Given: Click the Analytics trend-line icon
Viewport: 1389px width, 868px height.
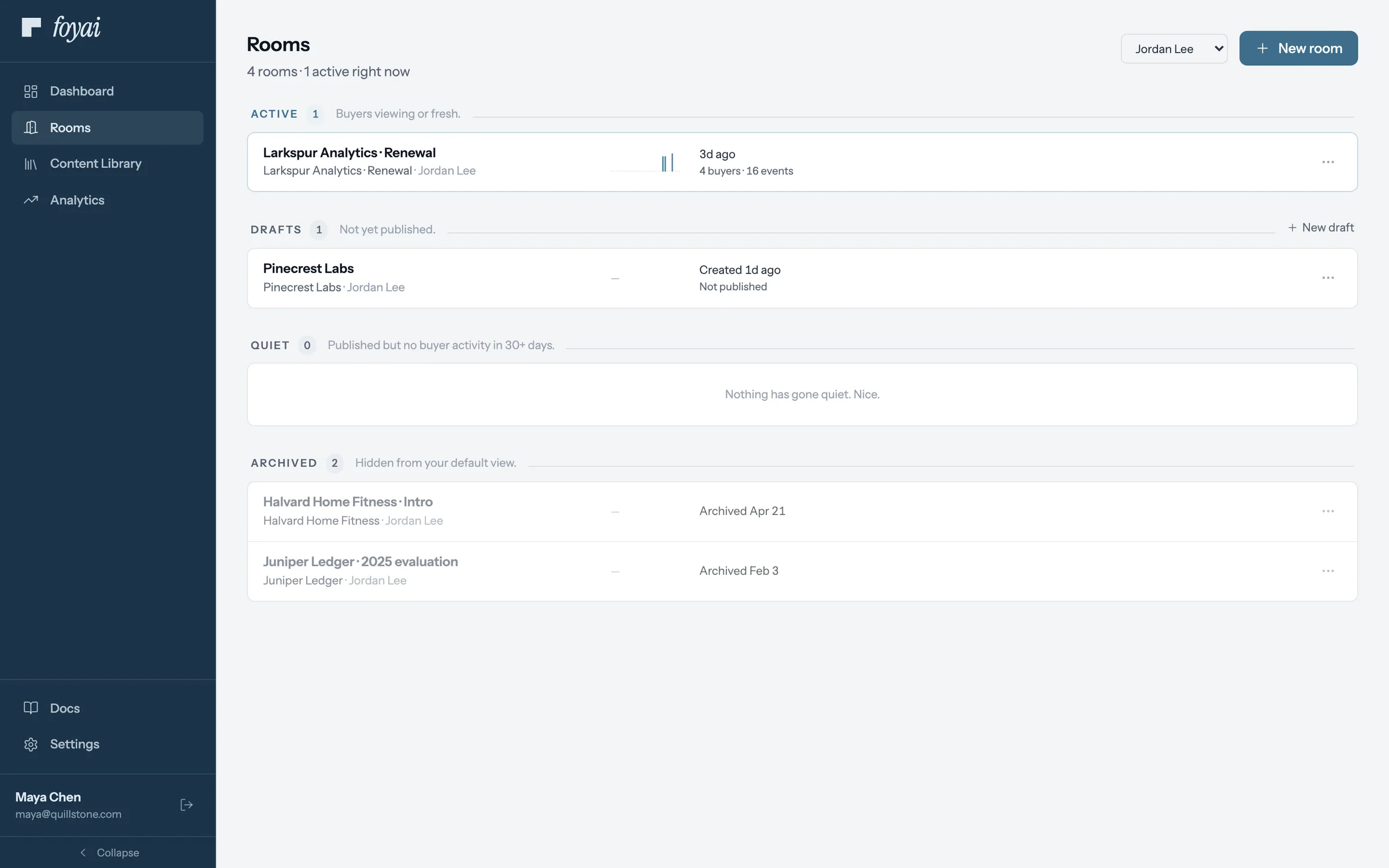Looking at the screenshot, I should [31, 200].
